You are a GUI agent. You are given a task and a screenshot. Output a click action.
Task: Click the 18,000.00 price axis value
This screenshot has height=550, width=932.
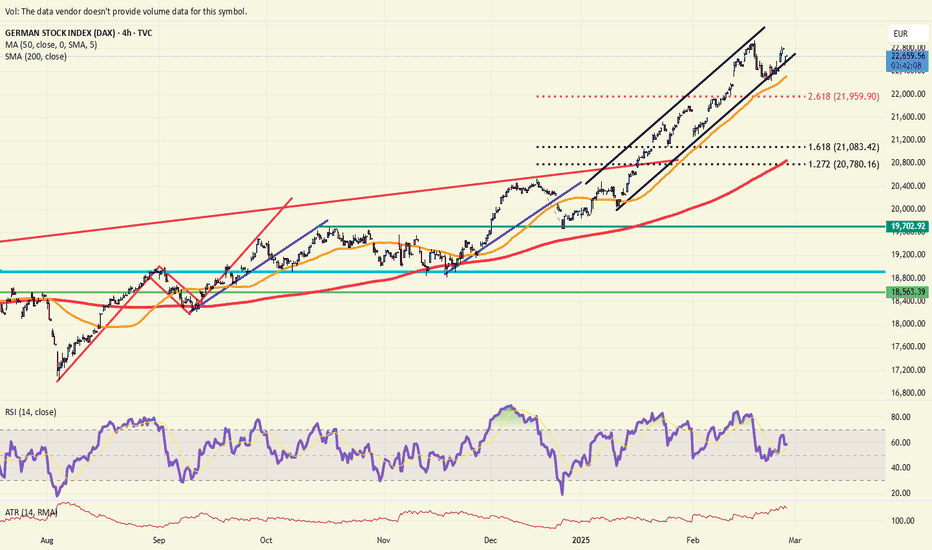pyautogui.click(x=908, y=324)
